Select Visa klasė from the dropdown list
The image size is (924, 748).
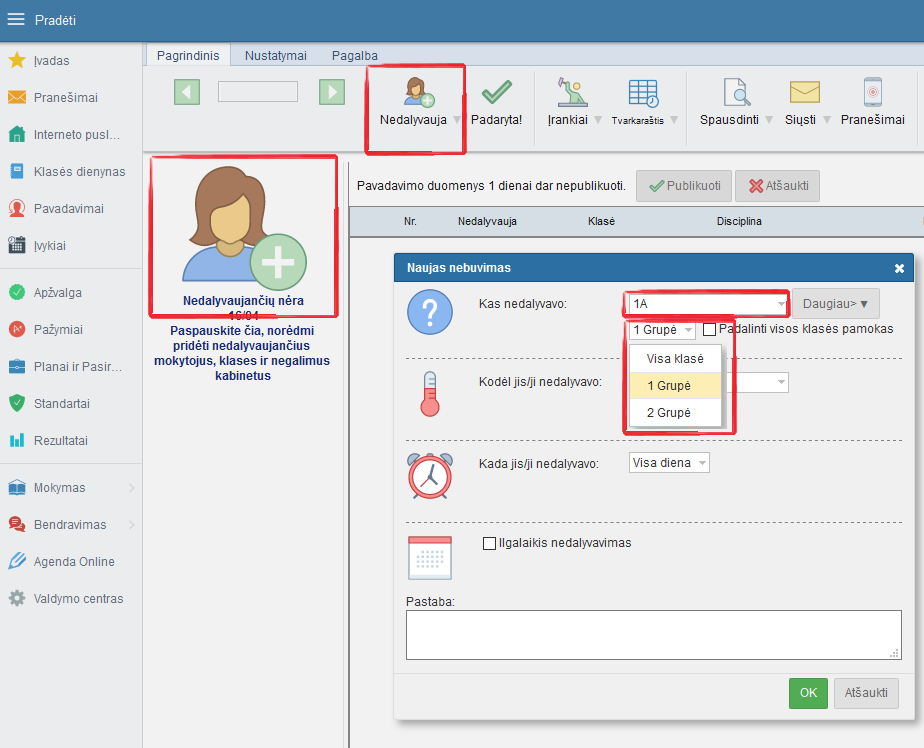(x=675, y=359)
